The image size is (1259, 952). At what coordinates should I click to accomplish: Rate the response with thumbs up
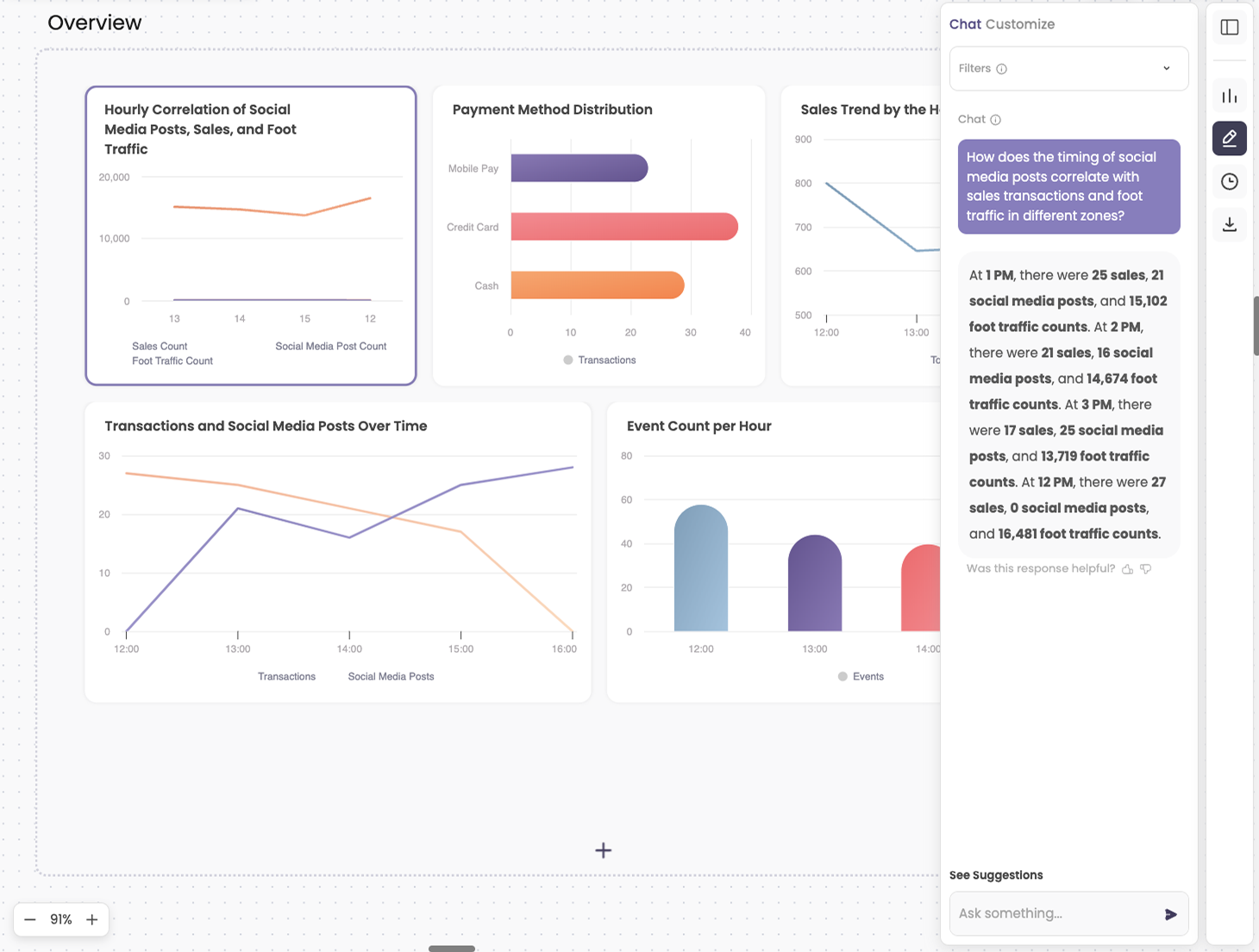pos(1128,568)
